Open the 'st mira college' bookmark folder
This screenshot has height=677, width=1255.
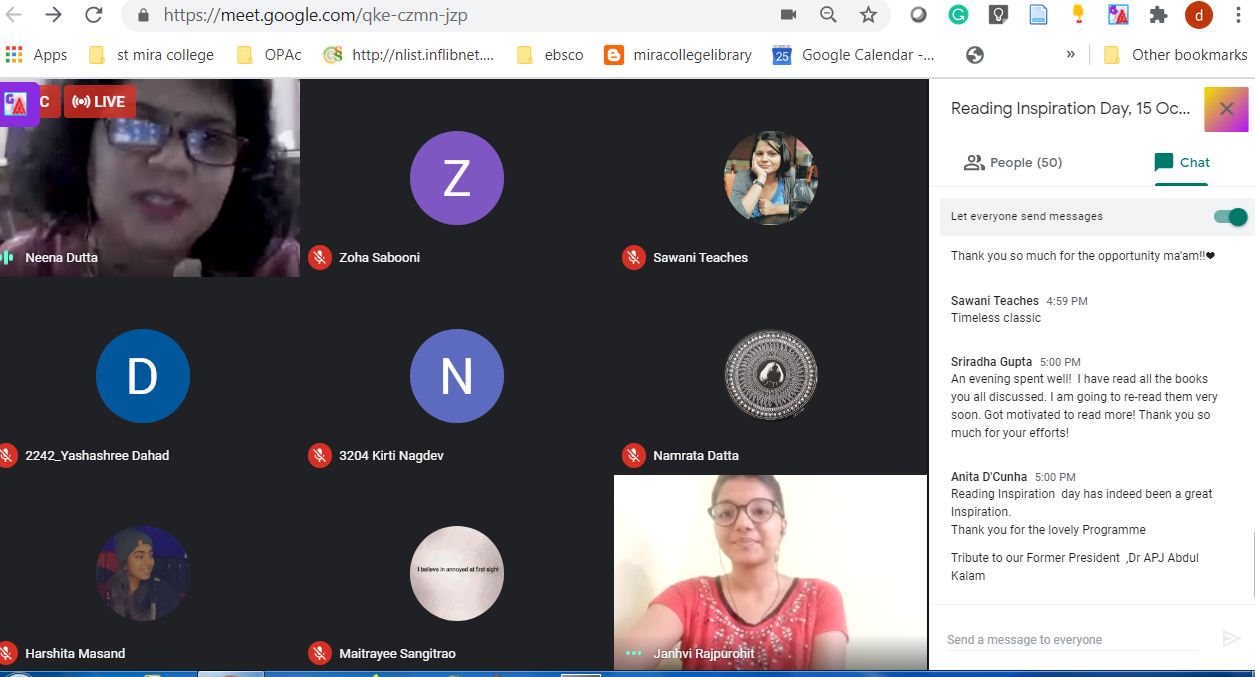[x=152, y=55]
